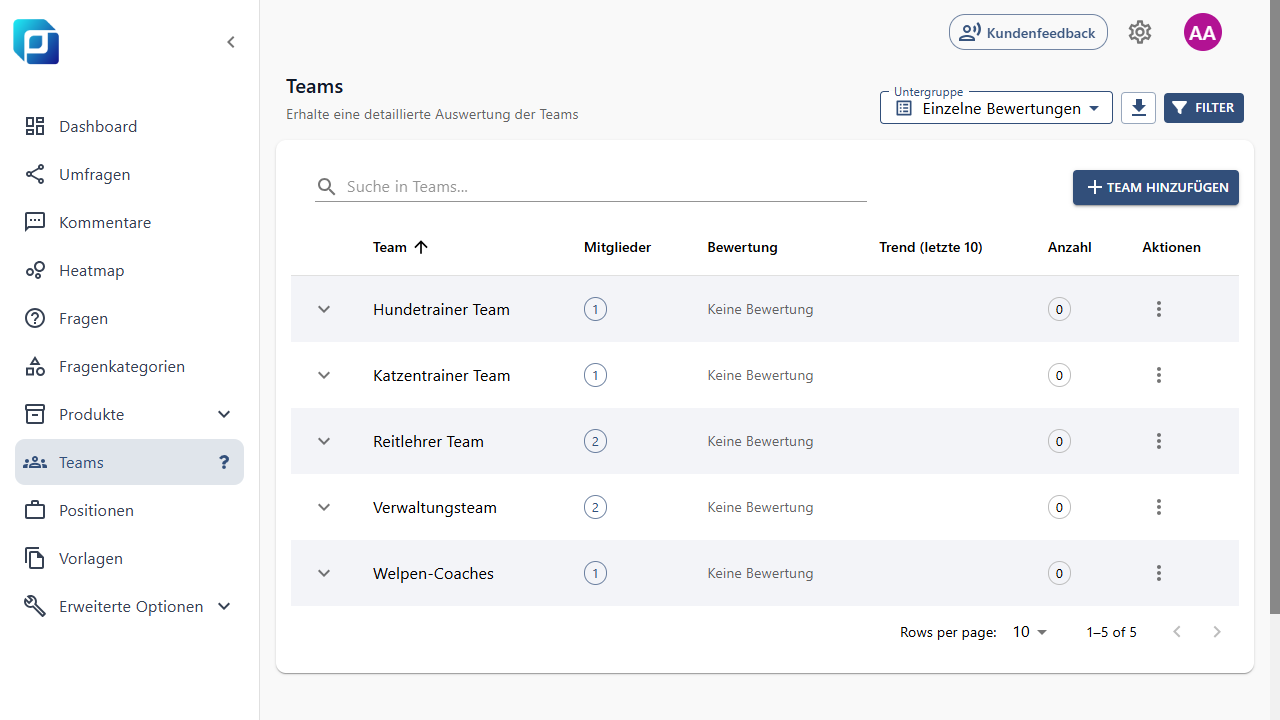Image resolution: width=1280 pixels, height=720 pixels.
Task: Open the Dashboard sidebar item
Action: [129, 126]
